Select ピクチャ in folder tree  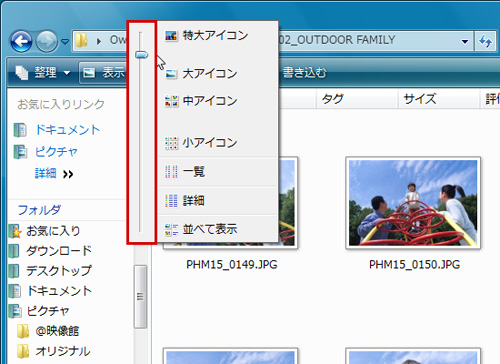(48, 311)
